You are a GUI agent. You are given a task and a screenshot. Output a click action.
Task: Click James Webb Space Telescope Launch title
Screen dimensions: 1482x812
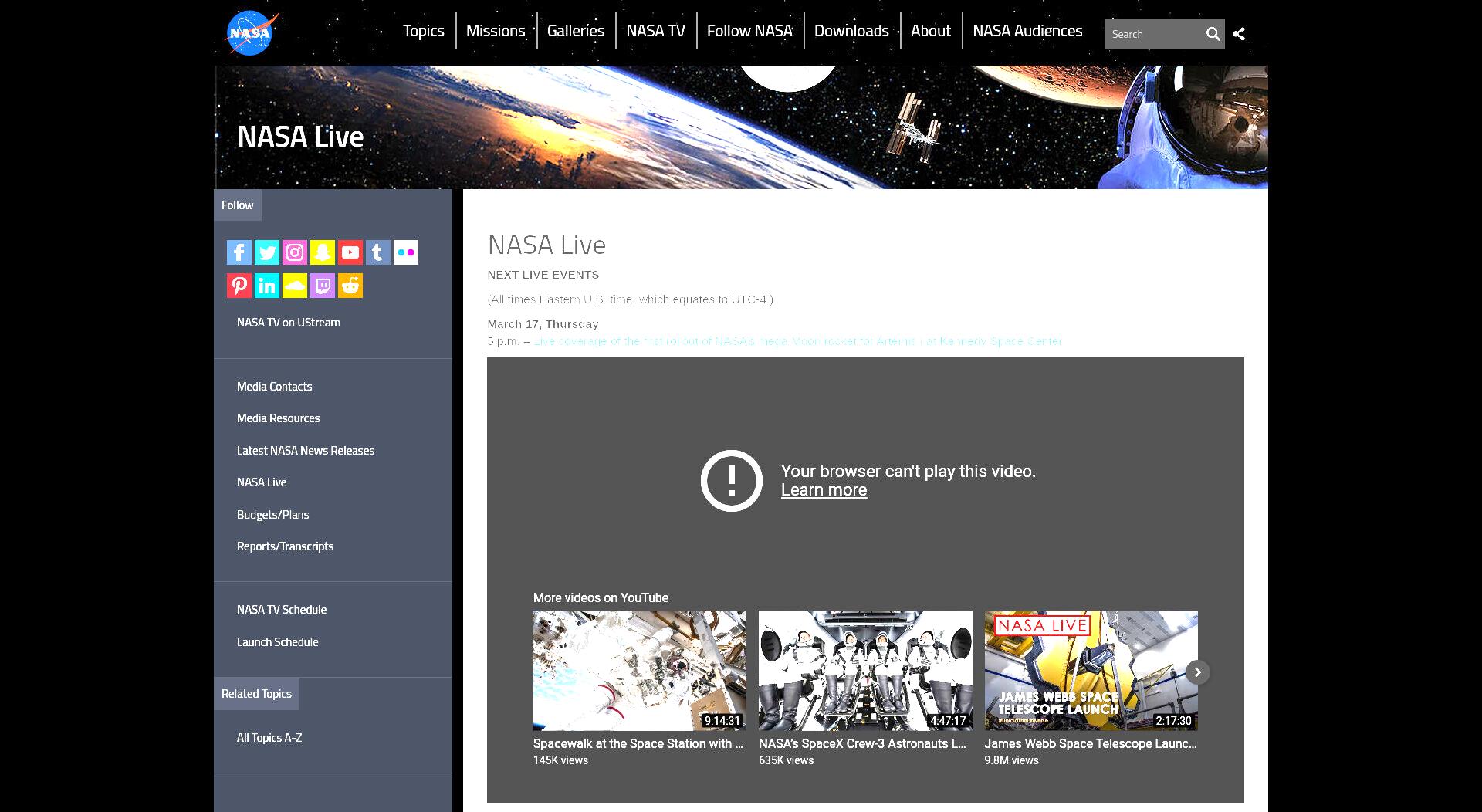click(x=1091, y=744)
